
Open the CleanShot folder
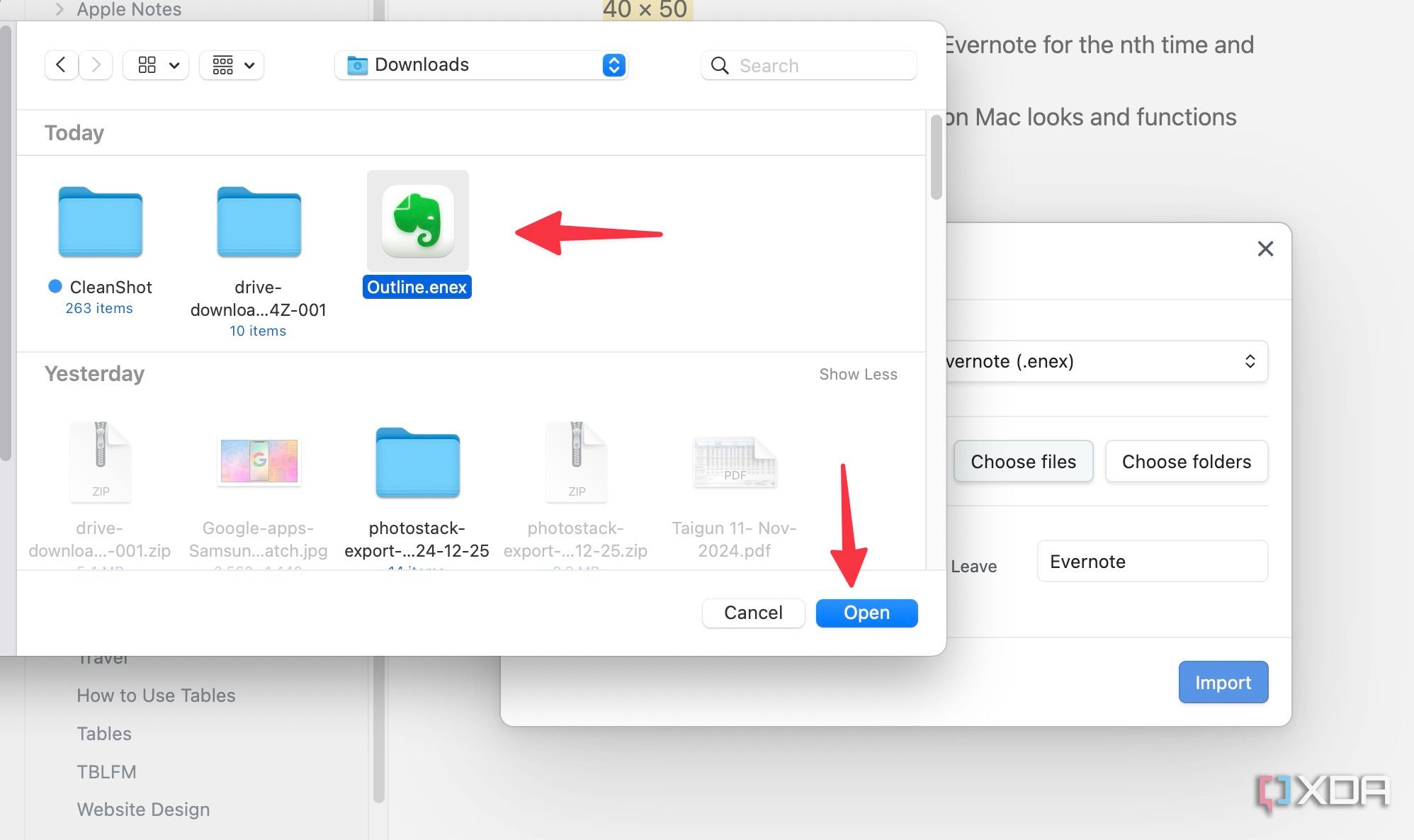tap(100, 222)
